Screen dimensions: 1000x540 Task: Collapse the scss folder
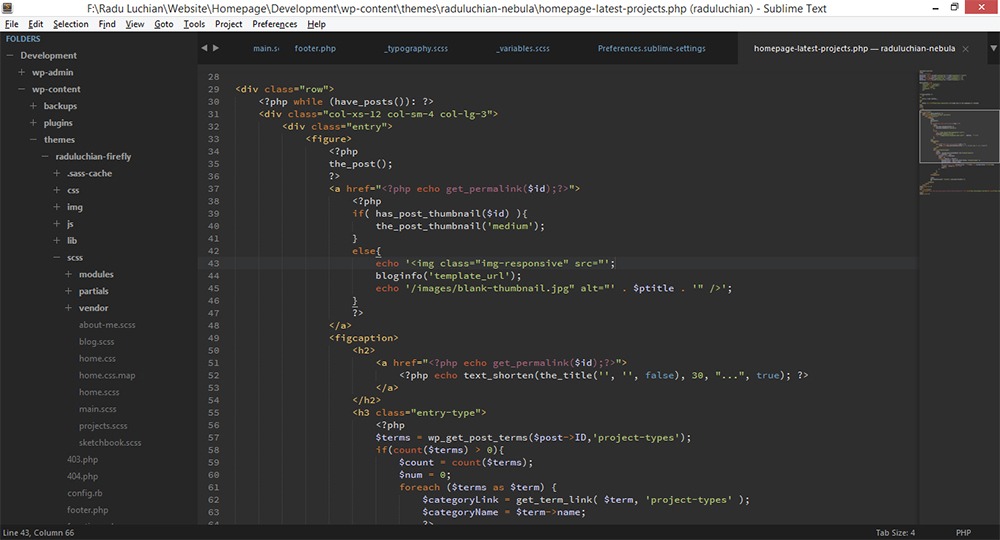pyautogui.click(x=57, y=258)
